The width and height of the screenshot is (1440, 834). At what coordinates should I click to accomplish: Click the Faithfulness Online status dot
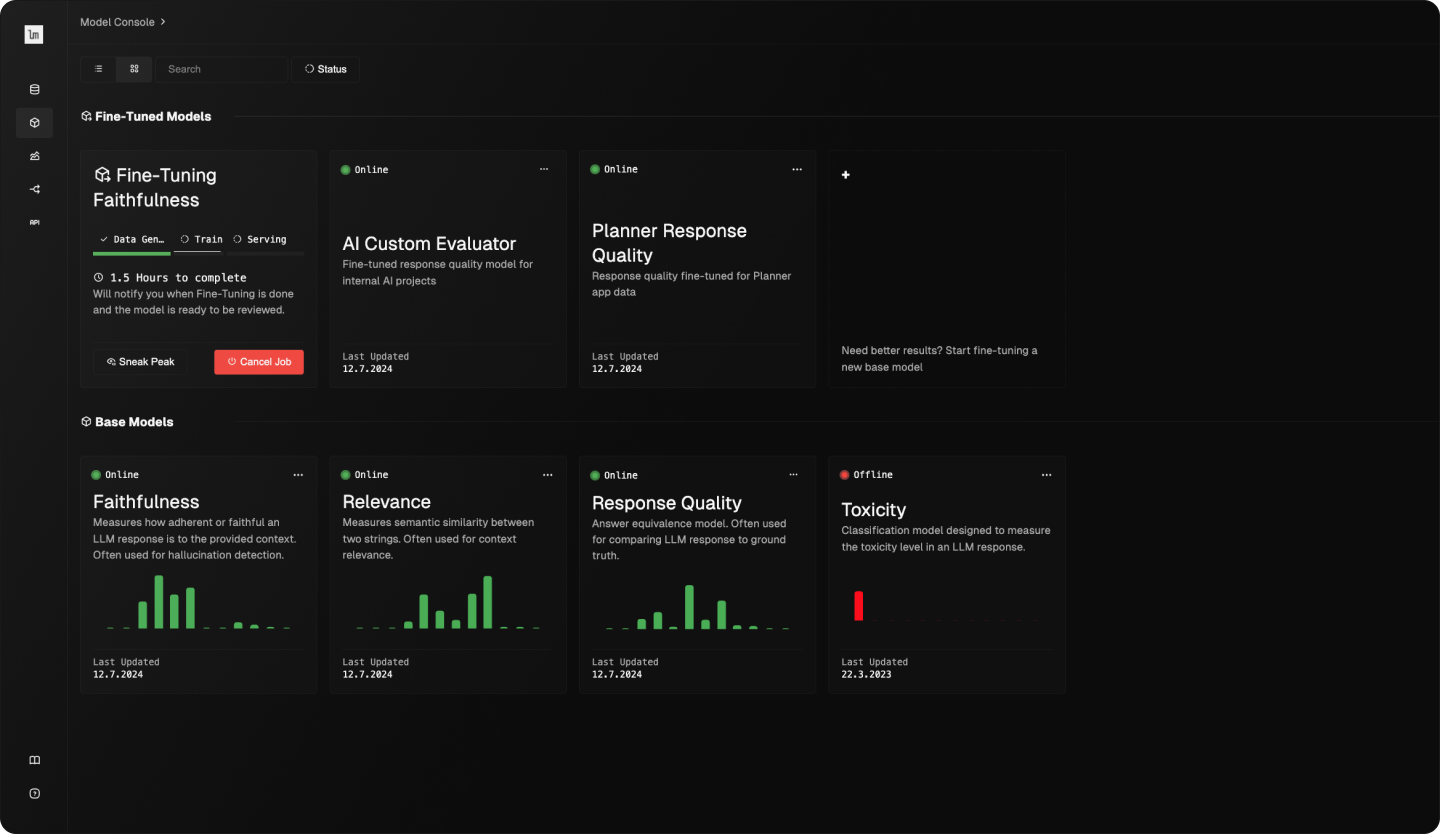(96, 475)
